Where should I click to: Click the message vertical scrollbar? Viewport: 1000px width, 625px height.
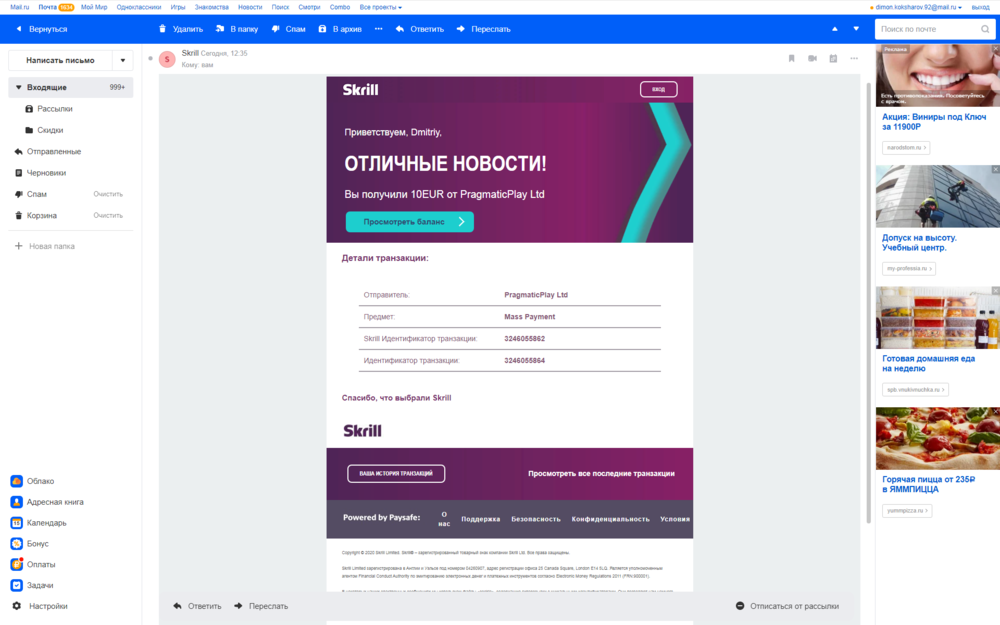point(868,303)
